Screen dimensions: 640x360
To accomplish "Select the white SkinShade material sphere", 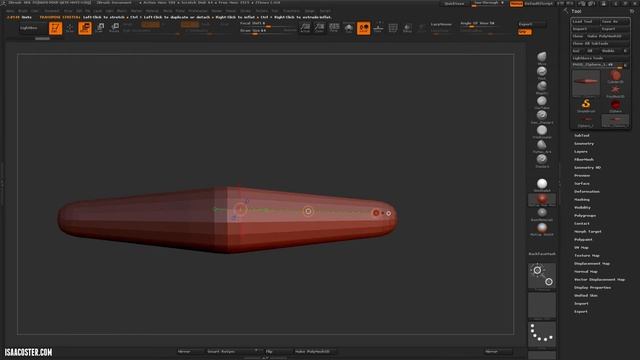I will click(542, 184).
